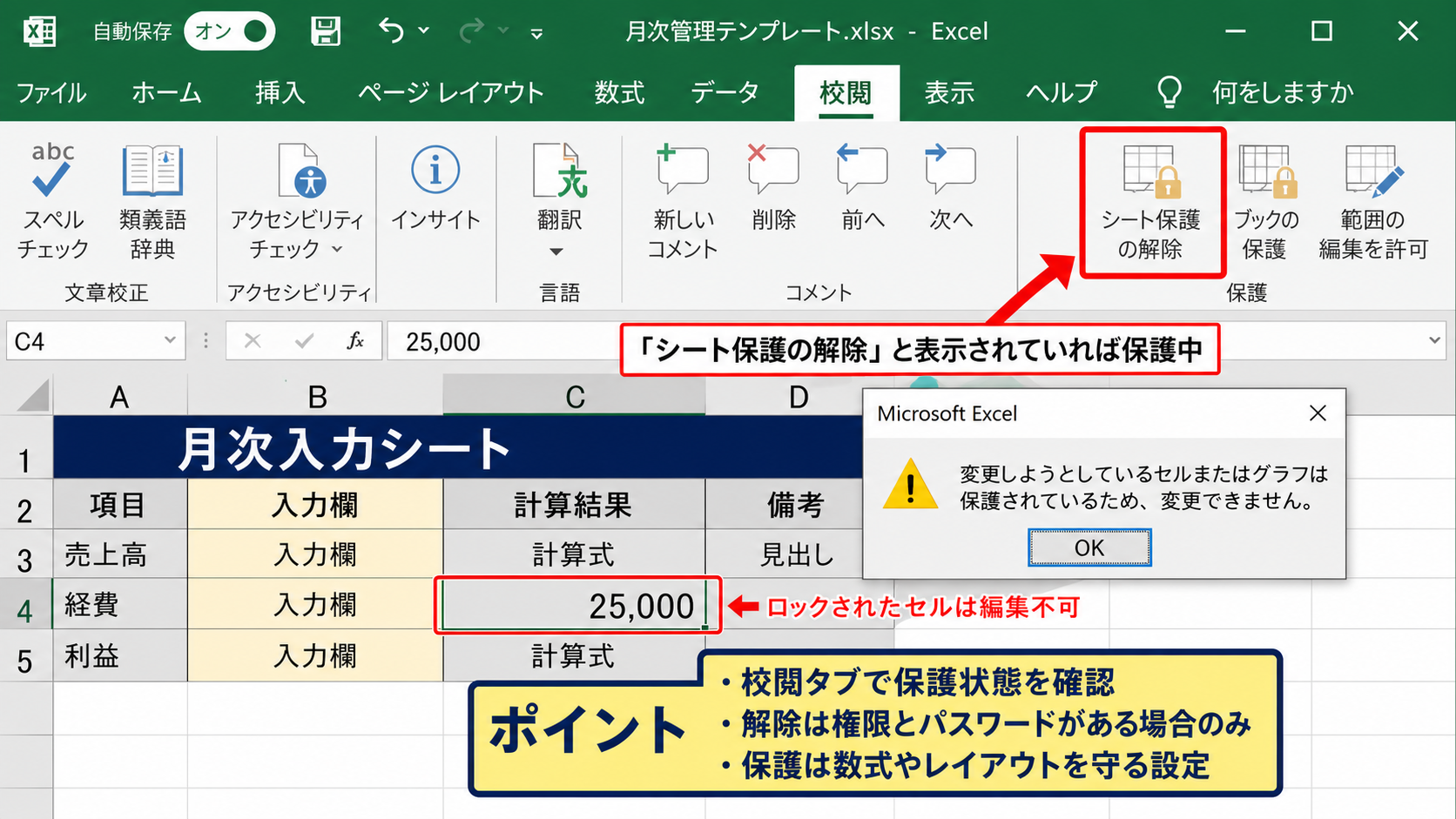Click the select-all corner triangle

pyautogui.click(x=33, y=396)
